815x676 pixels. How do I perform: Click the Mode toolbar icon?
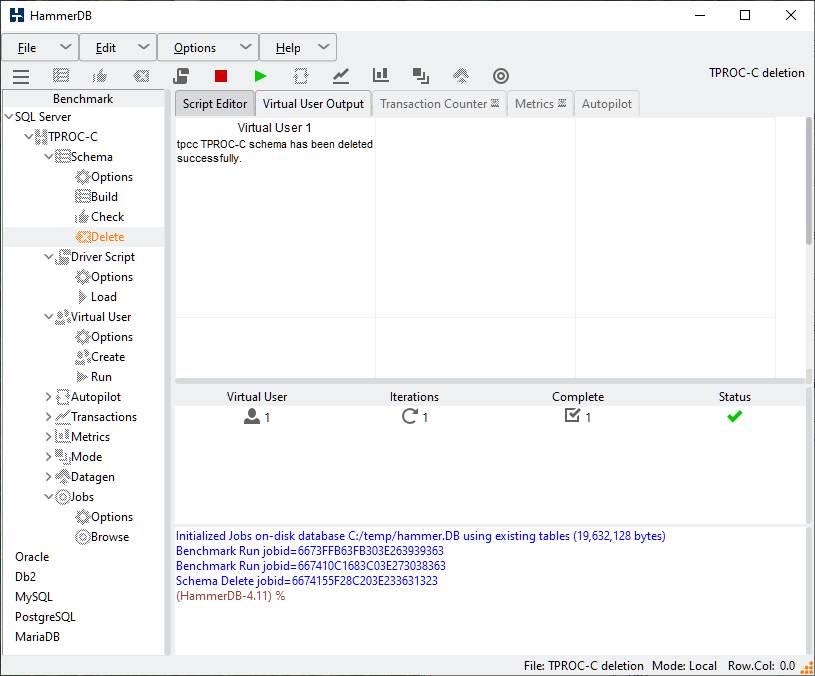(420, 76)
